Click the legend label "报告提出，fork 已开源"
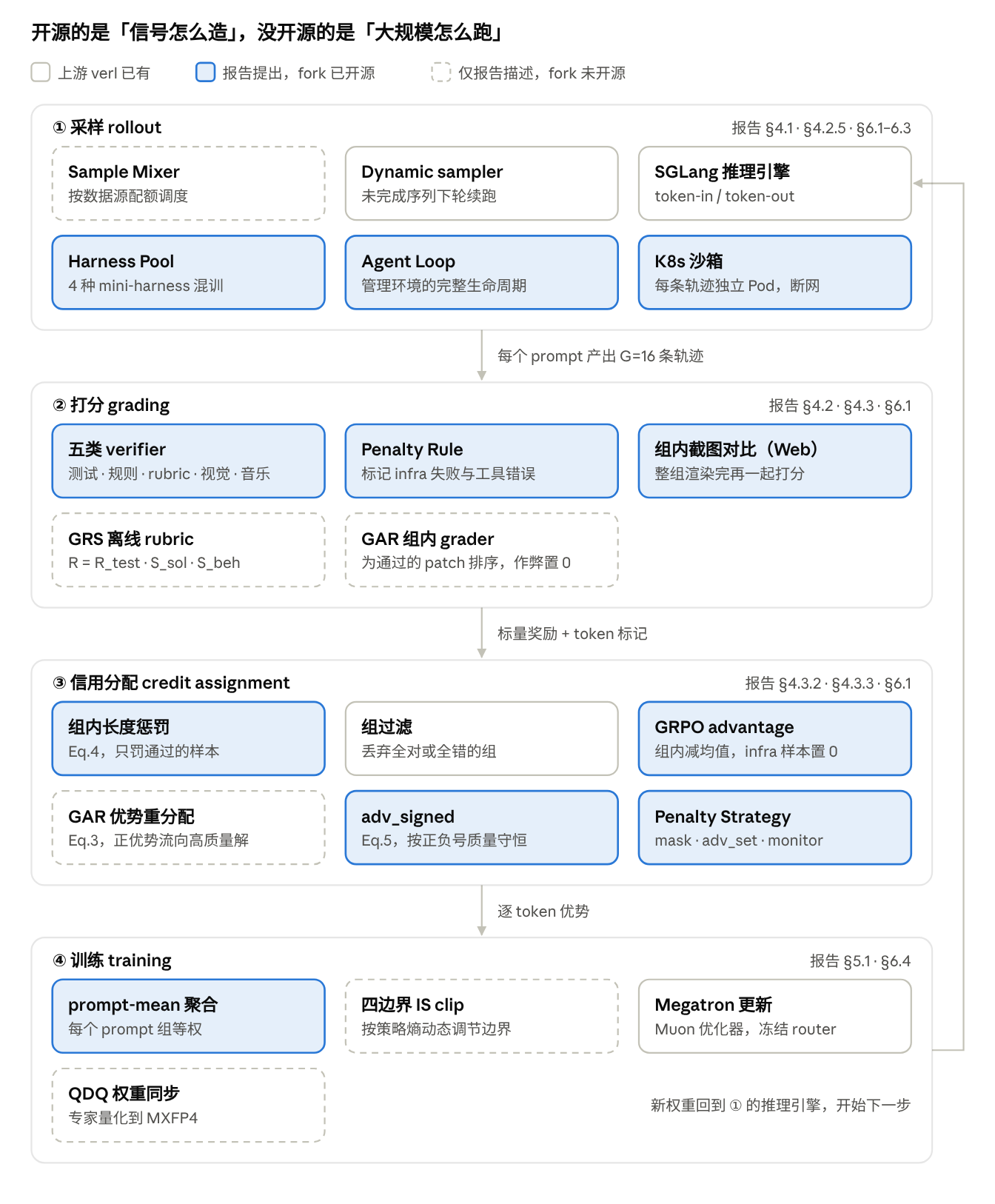The width and height of the screenshot is (995, 1204). (299, 73)
